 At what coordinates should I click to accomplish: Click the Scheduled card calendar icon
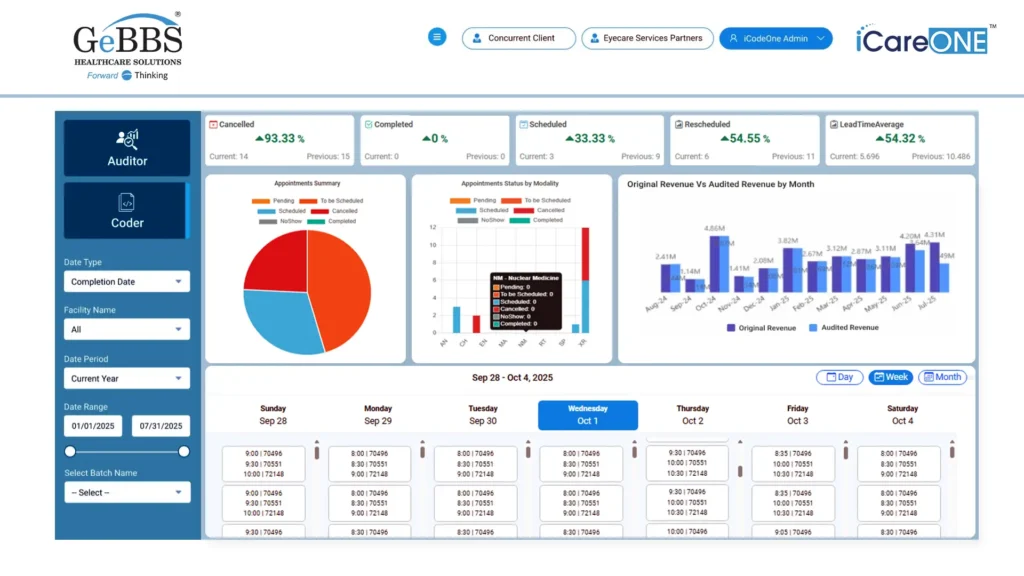pos(523,125)
